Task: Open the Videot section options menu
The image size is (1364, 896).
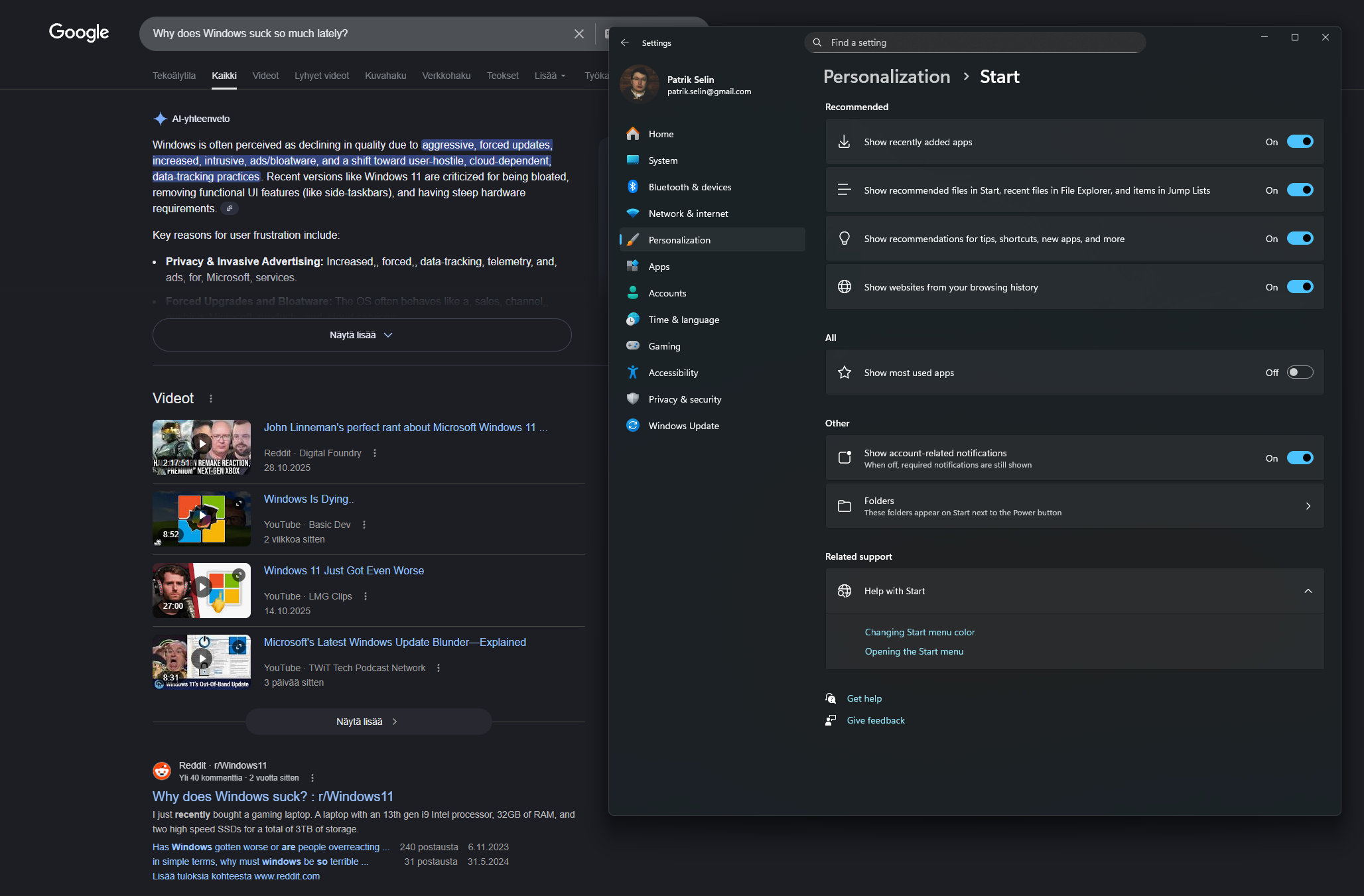Action: tap(211, 399)
